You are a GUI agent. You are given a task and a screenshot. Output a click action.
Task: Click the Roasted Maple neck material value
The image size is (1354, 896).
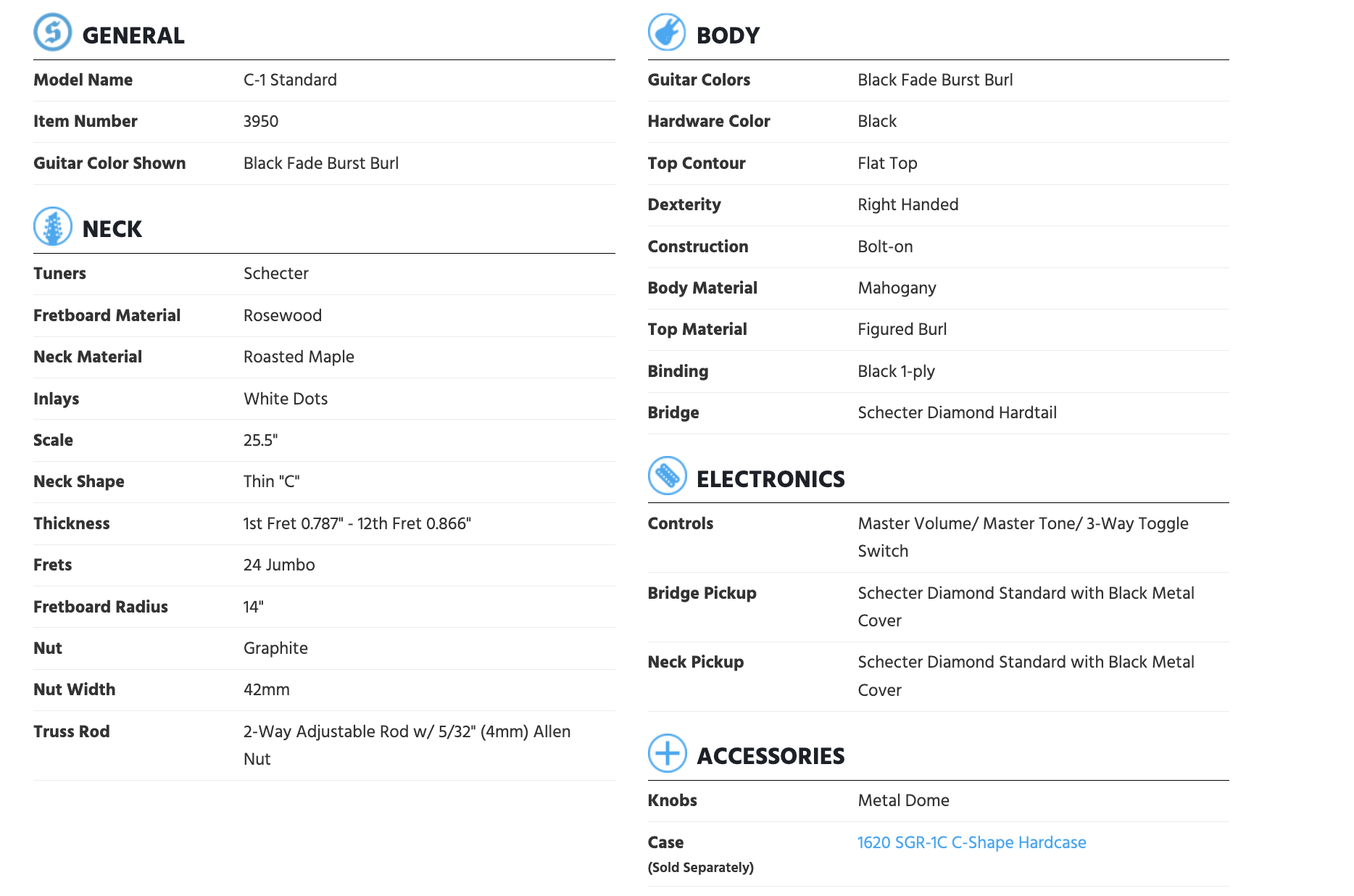tap(299, 357)
